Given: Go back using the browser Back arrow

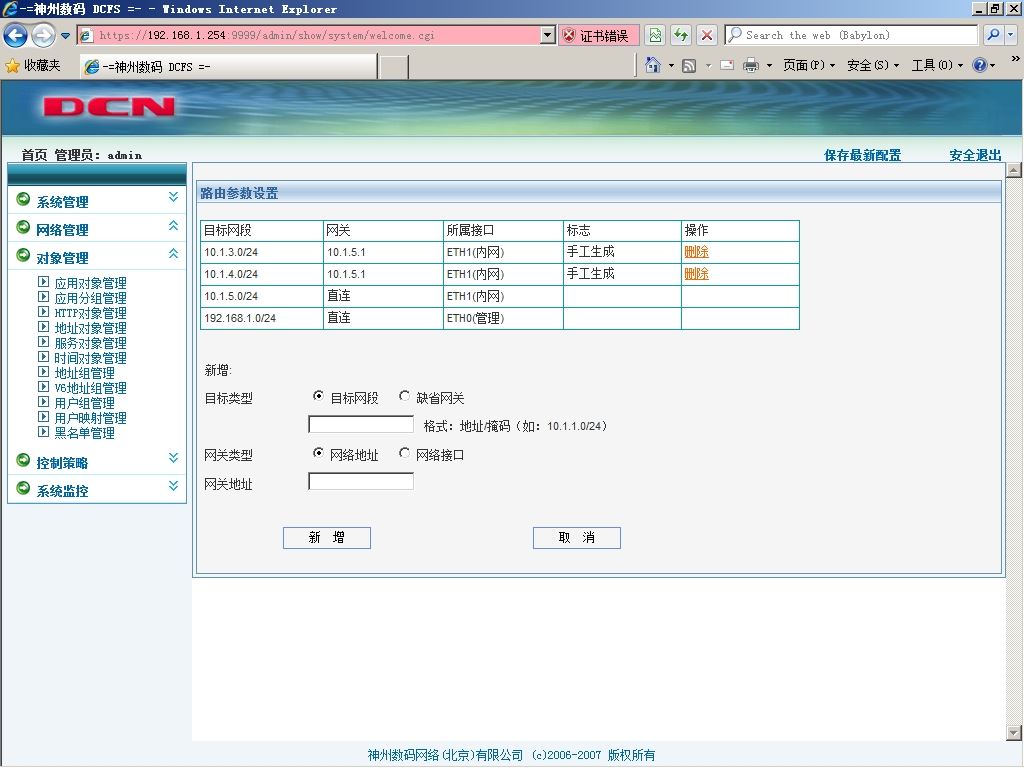Looking at the screenshot, I should (16, 35).
